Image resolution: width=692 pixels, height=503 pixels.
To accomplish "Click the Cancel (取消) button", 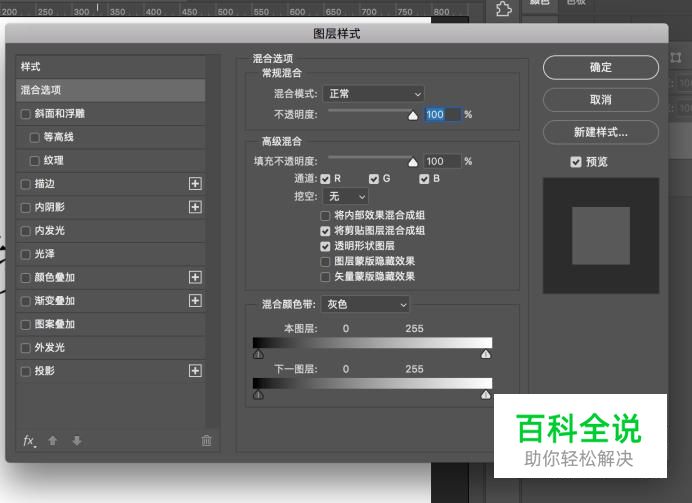I will pos(601,100).
